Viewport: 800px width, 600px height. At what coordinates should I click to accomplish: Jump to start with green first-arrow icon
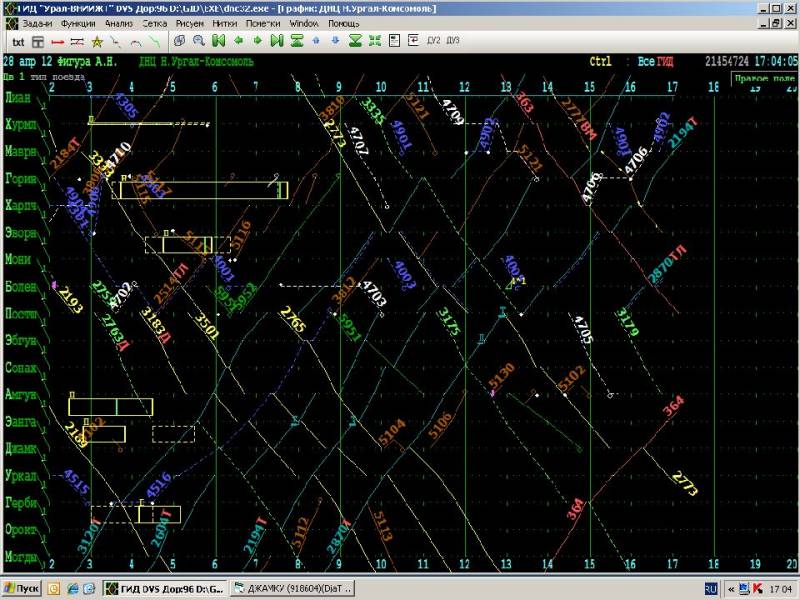219,41
